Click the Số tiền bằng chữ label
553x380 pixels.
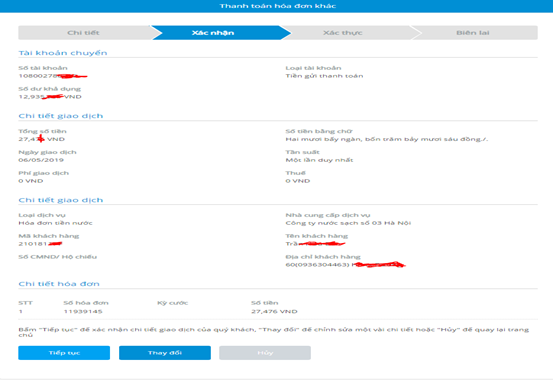tap(319, 131)
